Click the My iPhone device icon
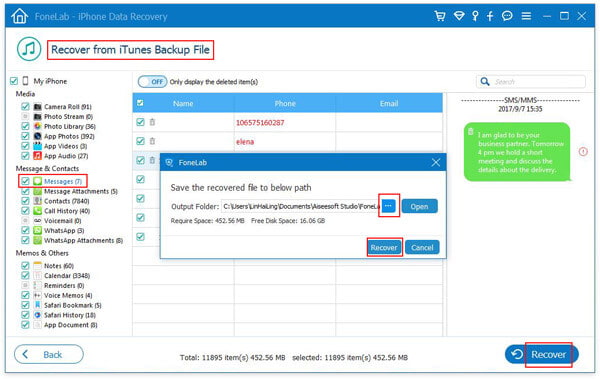This screenshot has width=600, height=379. pos(26,81)
